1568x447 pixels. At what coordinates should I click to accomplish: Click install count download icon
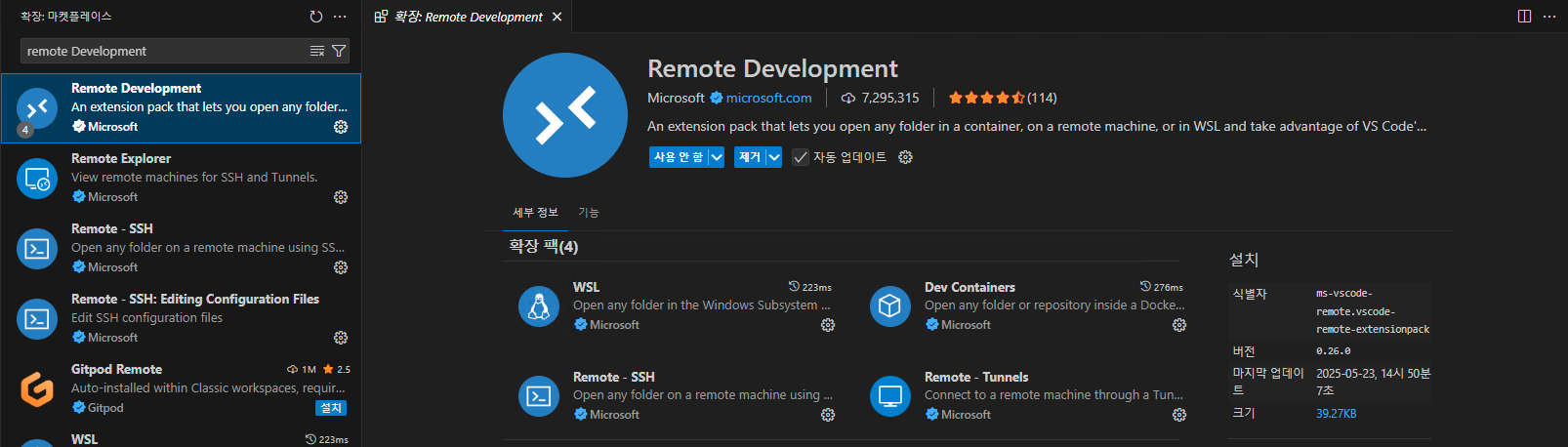coord(848,98)
